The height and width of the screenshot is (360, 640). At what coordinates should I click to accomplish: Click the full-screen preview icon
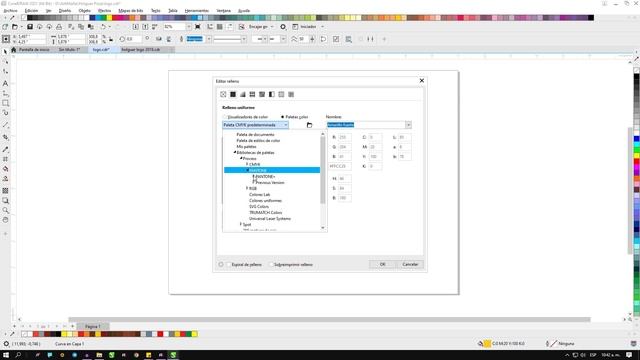(x=198, y=27)
